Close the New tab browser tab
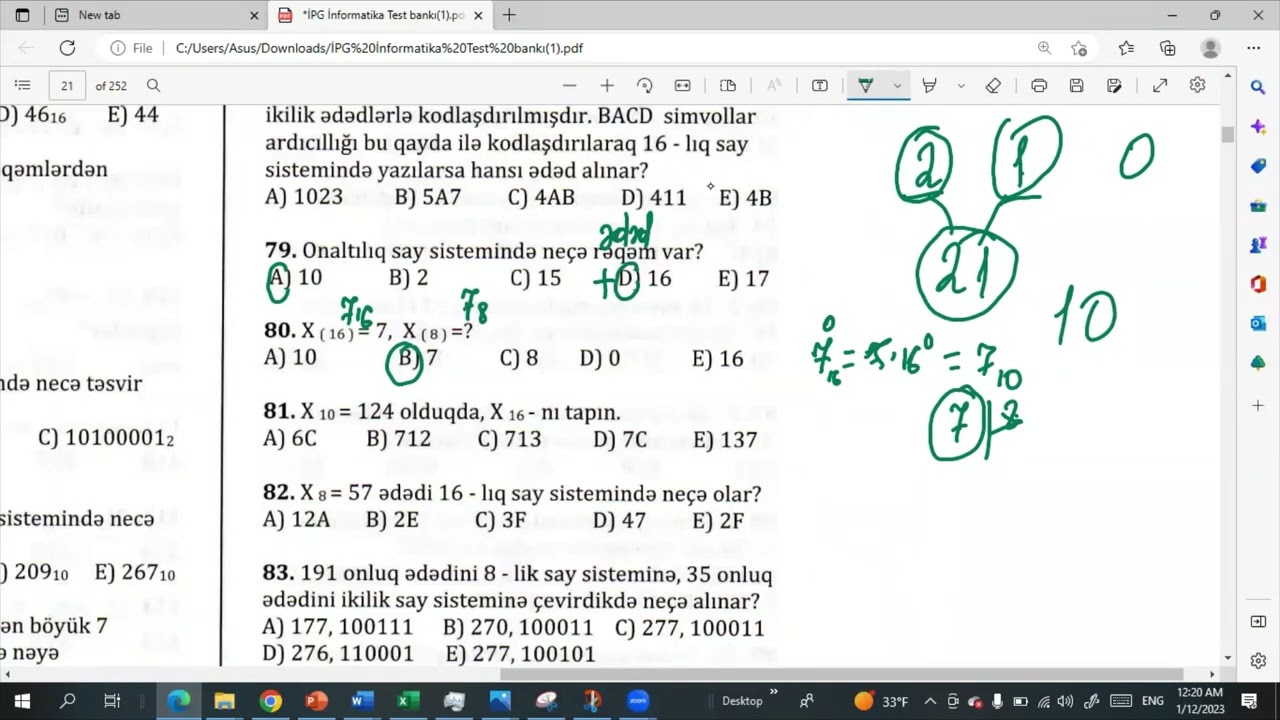 pyautogui.click(x=253, y=15)
